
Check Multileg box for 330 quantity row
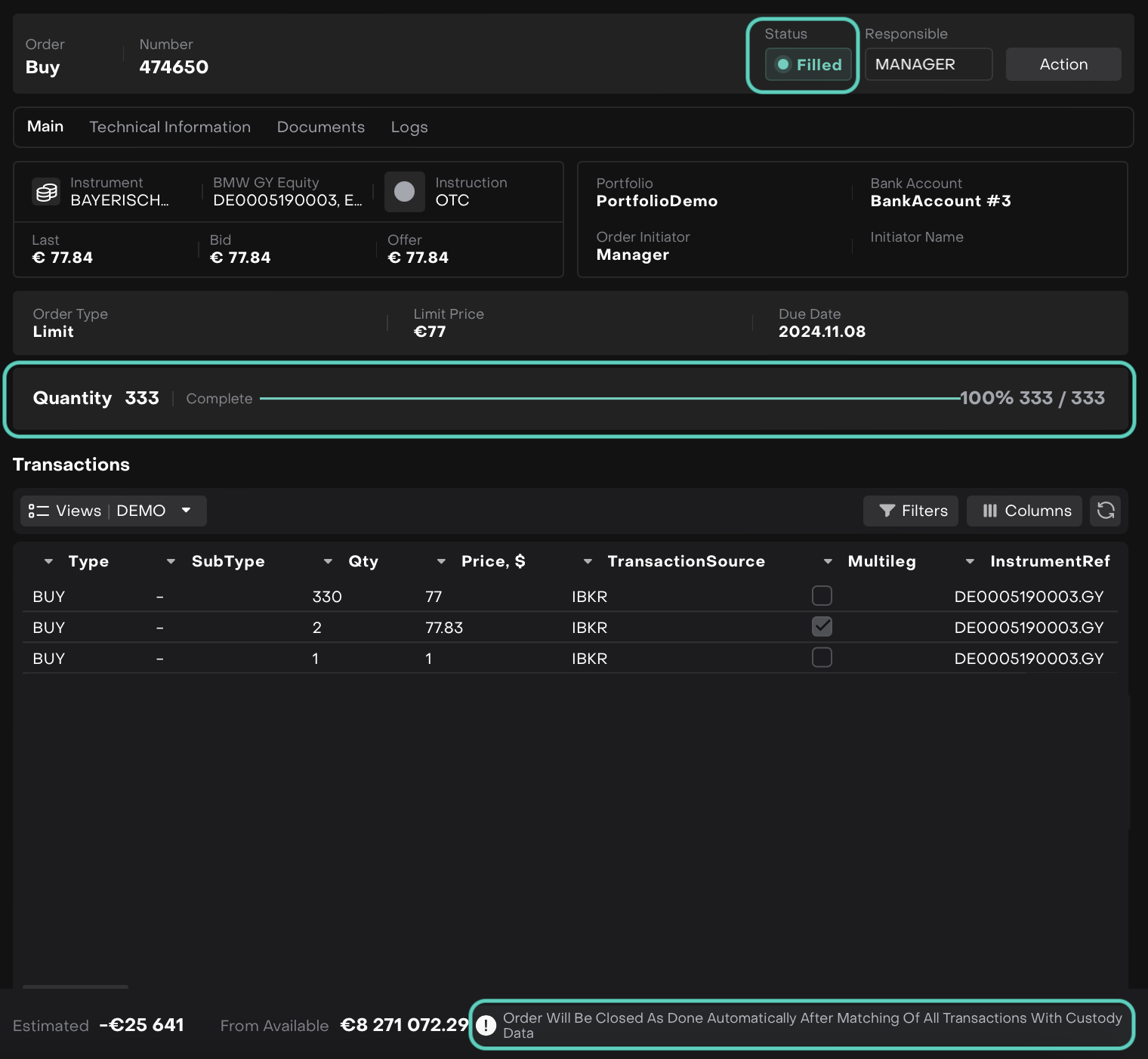click(822, 596)
